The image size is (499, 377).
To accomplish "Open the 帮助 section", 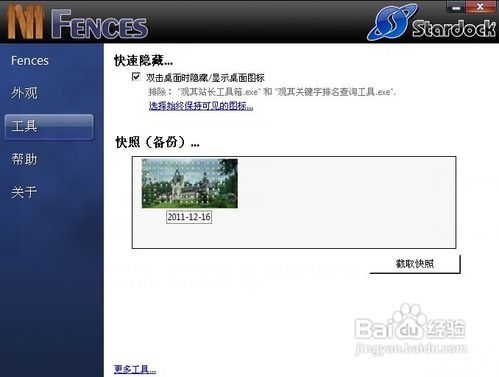I will [24, 159].
